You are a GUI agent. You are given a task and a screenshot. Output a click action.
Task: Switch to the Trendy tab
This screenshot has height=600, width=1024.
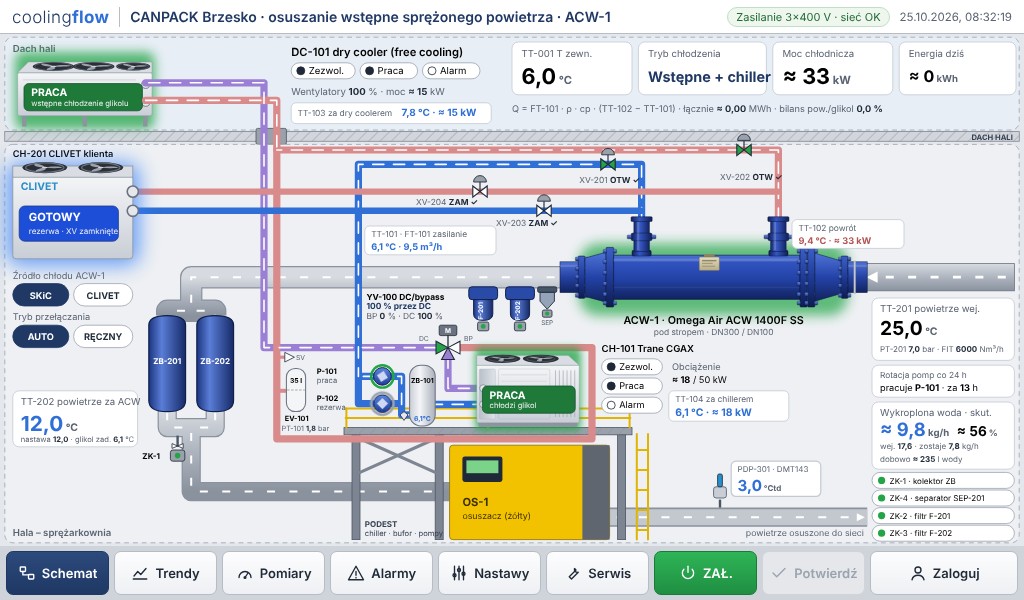point(166,573)
